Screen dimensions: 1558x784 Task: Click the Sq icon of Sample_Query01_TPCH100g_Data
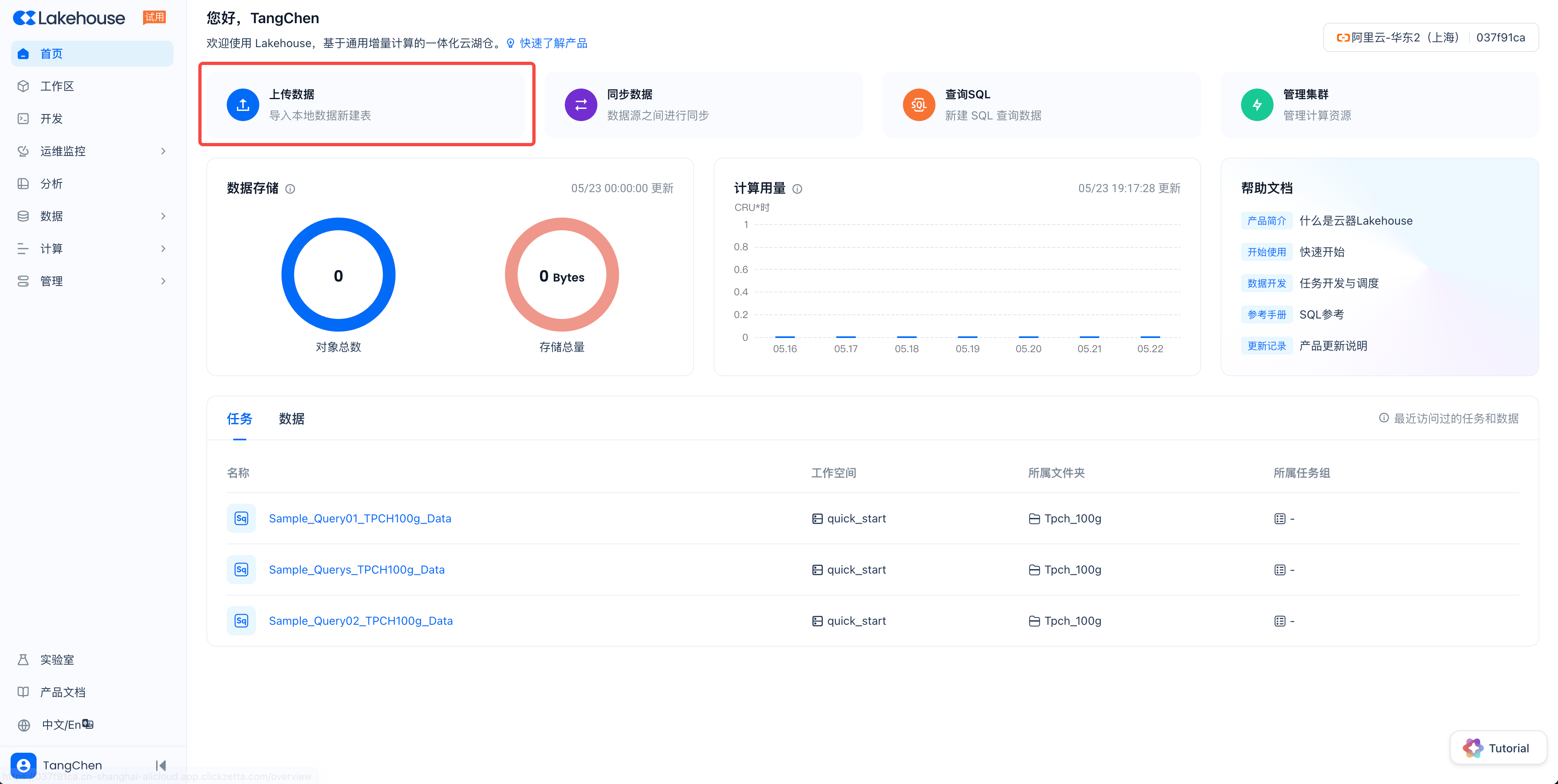(241, 518)
